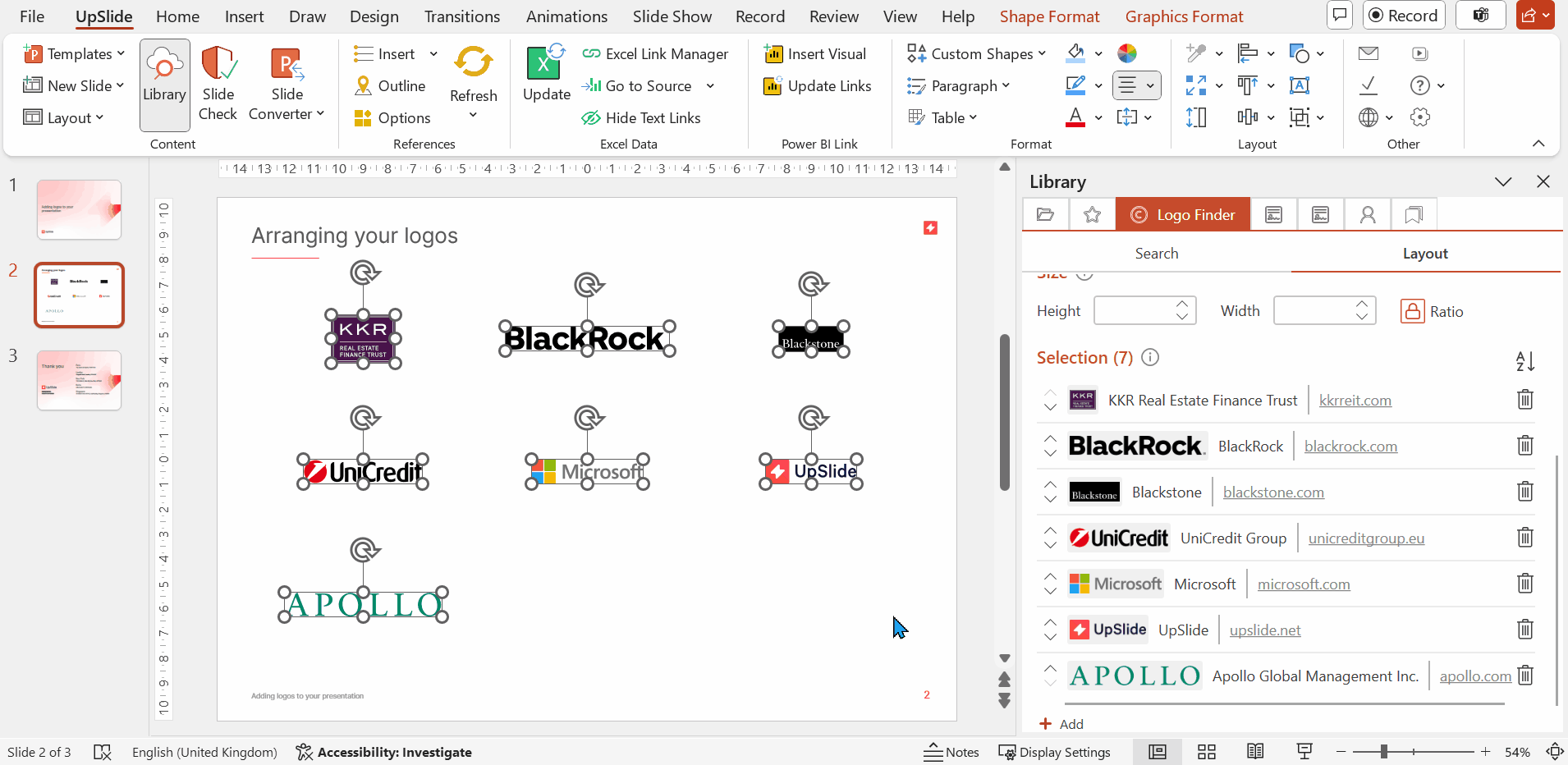Delete the BlackRock logo from selection

pos(1525,446)
